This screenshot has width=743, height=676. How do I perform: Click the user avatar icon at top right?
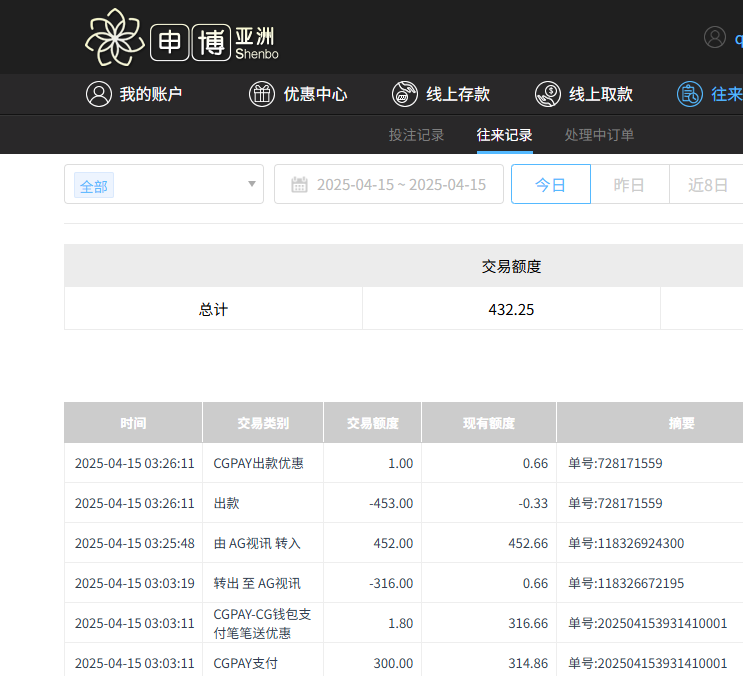tap(715, 37)
